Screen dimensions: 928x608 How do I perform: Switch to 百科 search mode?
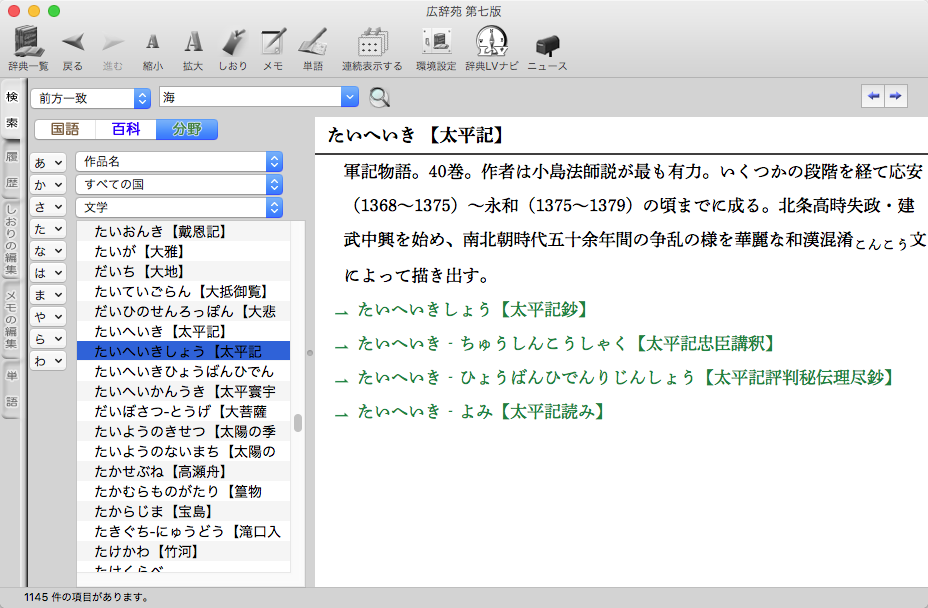126,129
